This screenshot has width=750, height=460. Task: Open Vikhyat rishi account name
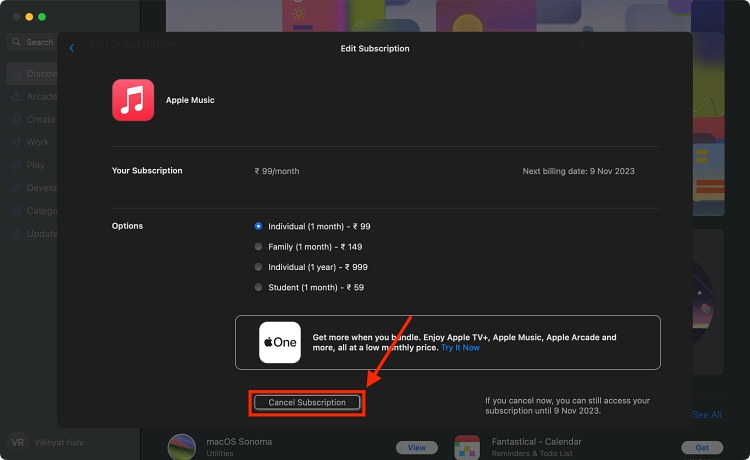pyautogui.click(x=59, y=443)
